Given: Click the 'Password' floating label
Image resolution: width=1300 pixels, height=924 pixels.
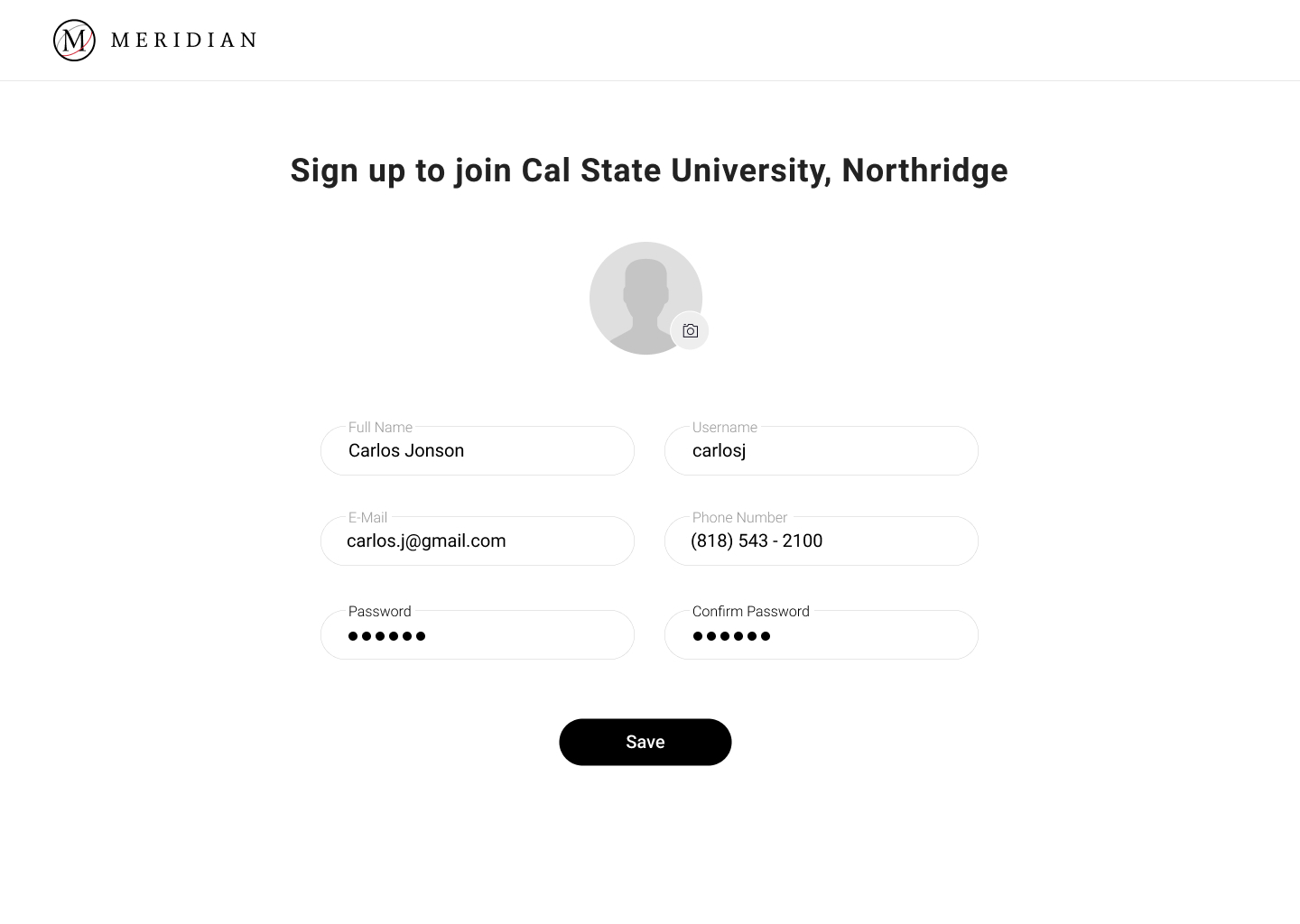Looking at the screenshot, I should point(379,612).
